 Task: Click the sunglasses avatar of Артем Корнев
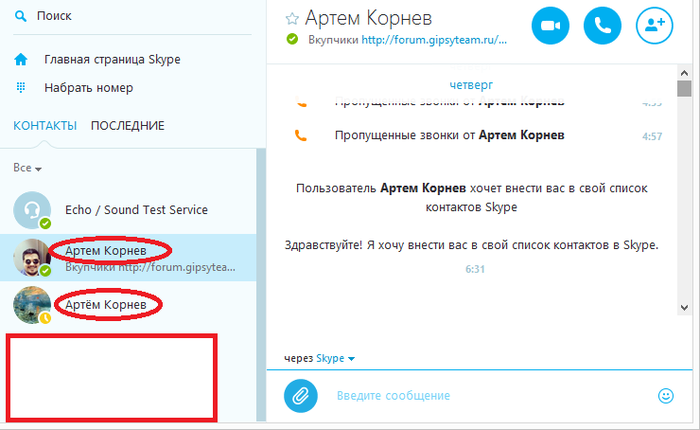[x=32, y=257]
